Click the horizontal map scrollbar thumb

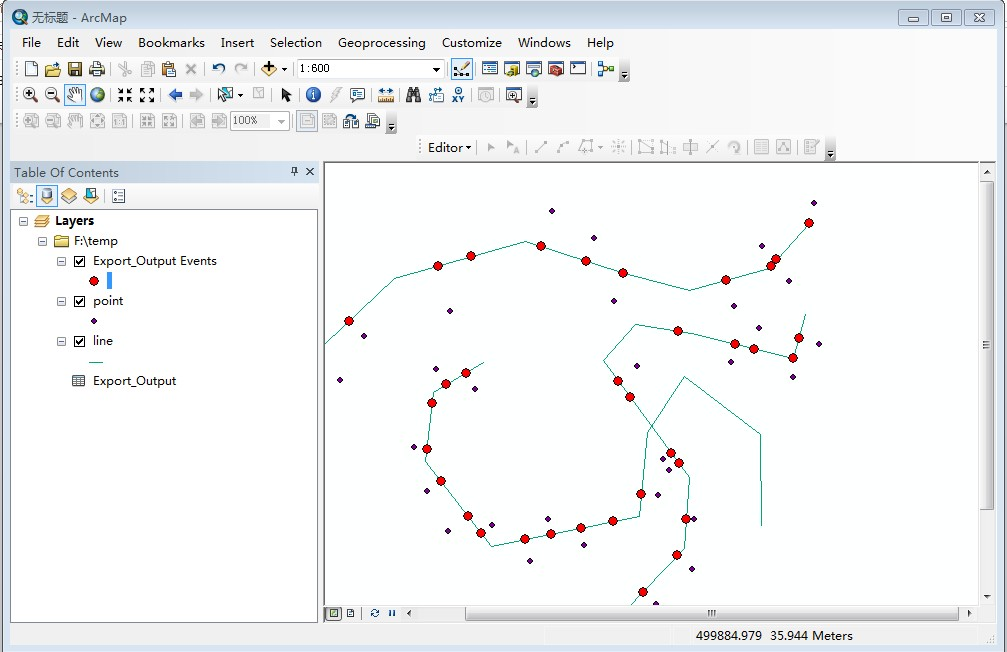point(712,613)
